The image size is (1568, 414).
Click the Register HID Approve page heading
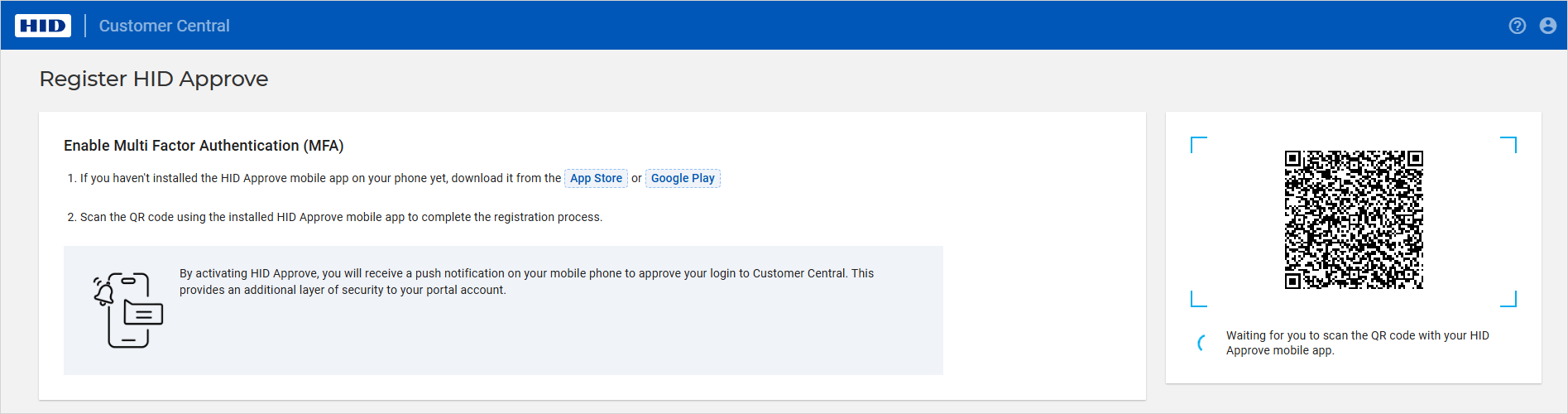coord(154,79)
